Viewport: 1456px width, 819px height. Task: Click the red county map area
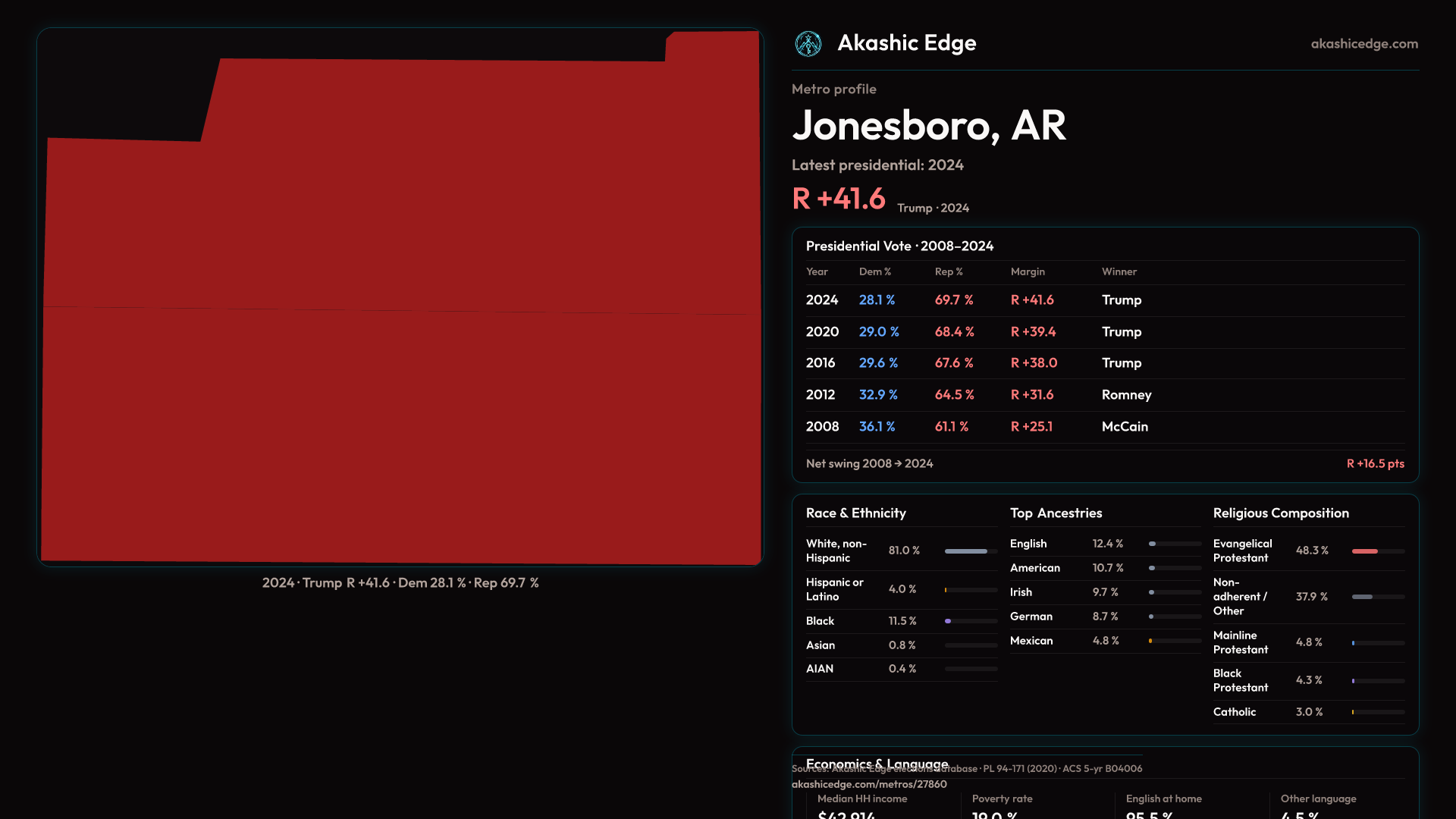pos(400,341)
